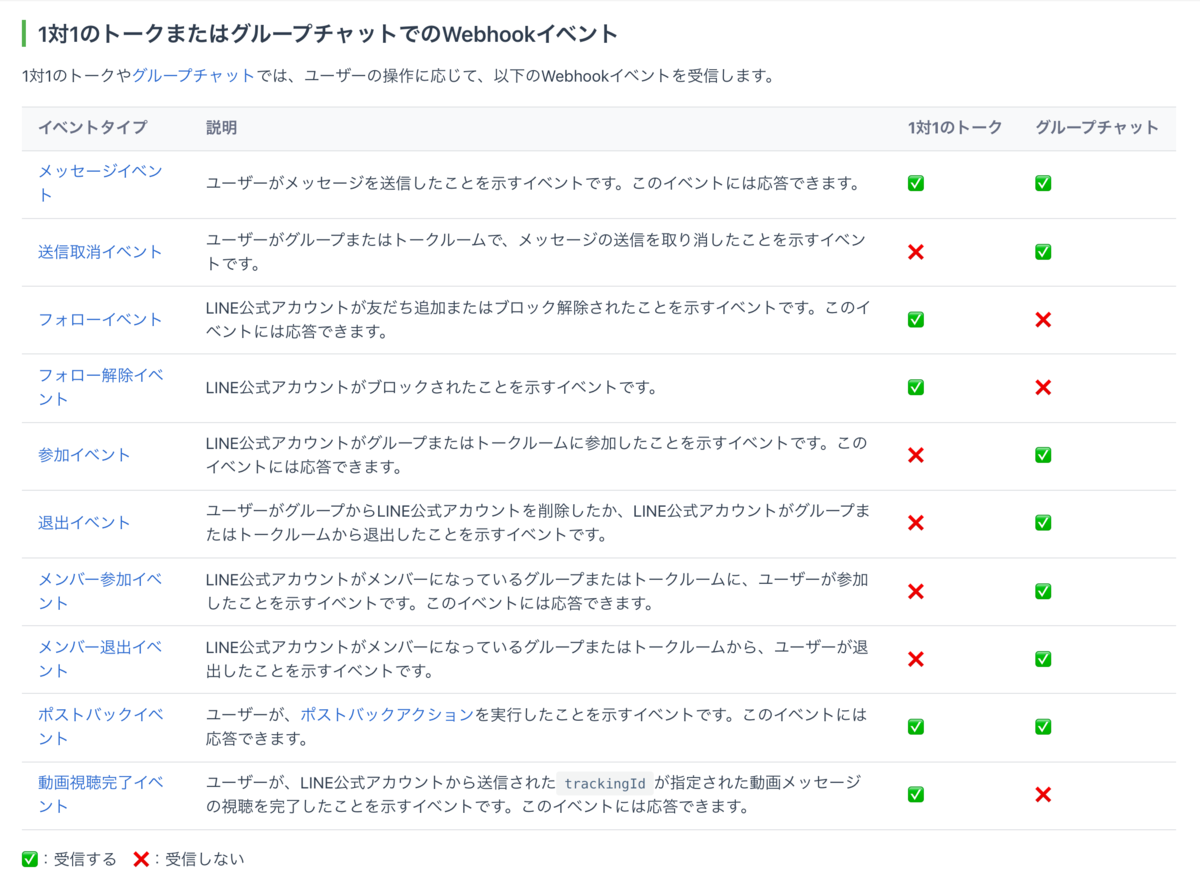Screen dimensions: 1200x885
Task: Click the 説明 column header
Action: pyautogui.click(x=221, y=128)
